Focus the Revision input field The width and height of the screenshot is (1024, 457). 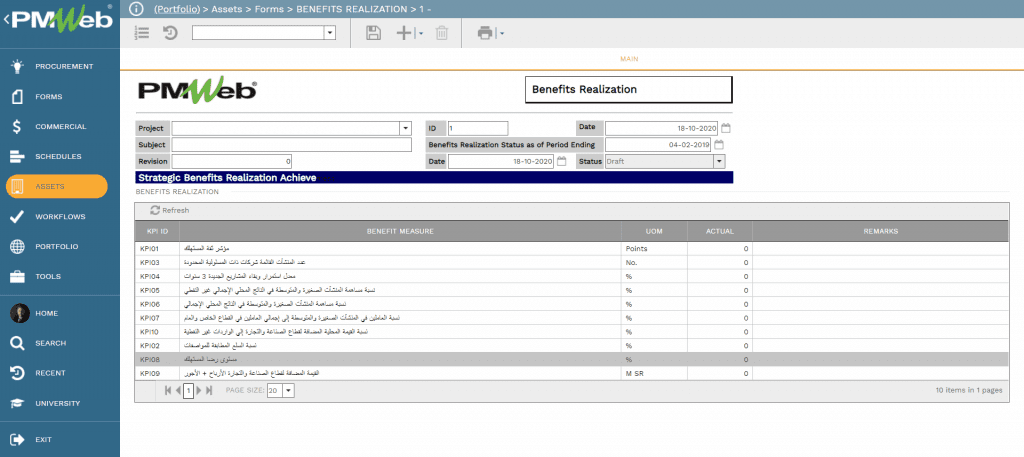click(232, 161)
